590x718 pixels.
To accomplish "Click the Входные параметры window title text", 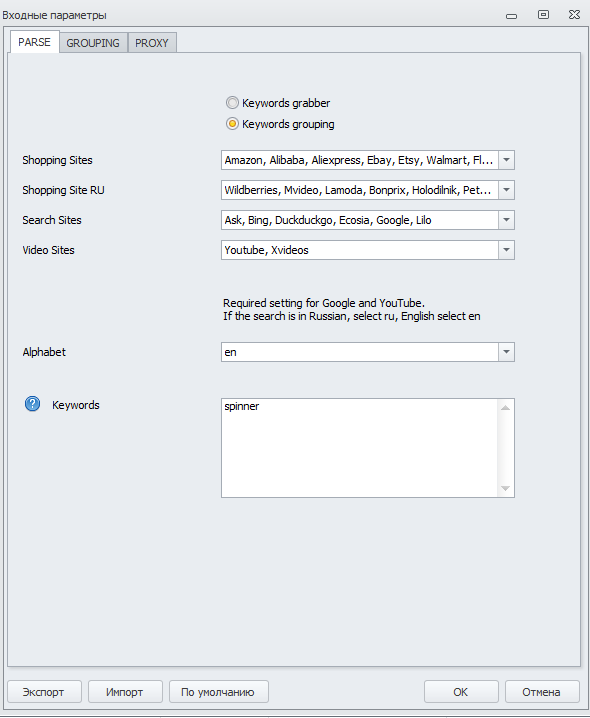I will click(55, 15).
